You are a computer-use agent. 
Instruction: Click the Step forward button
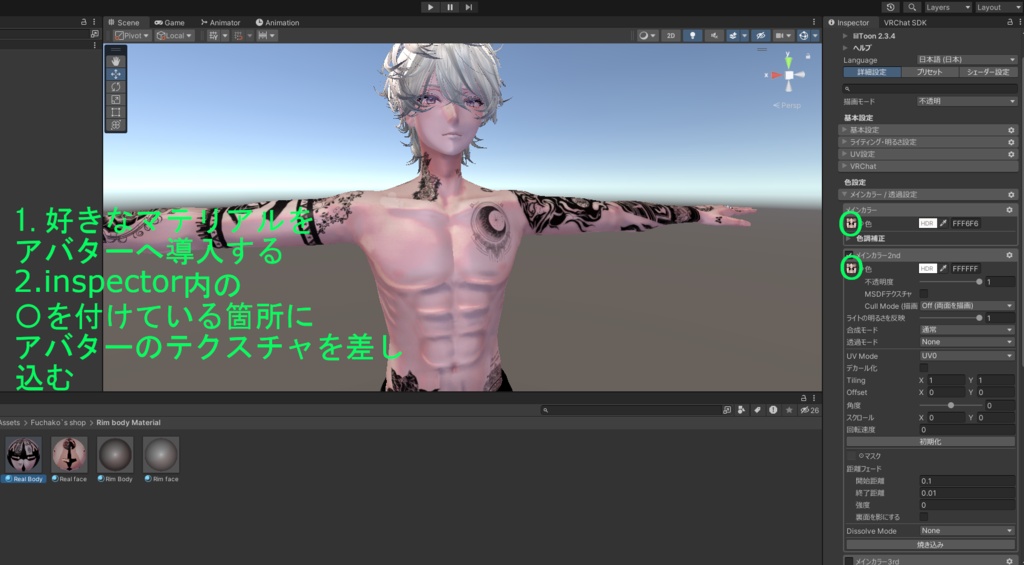pos(469,7)
